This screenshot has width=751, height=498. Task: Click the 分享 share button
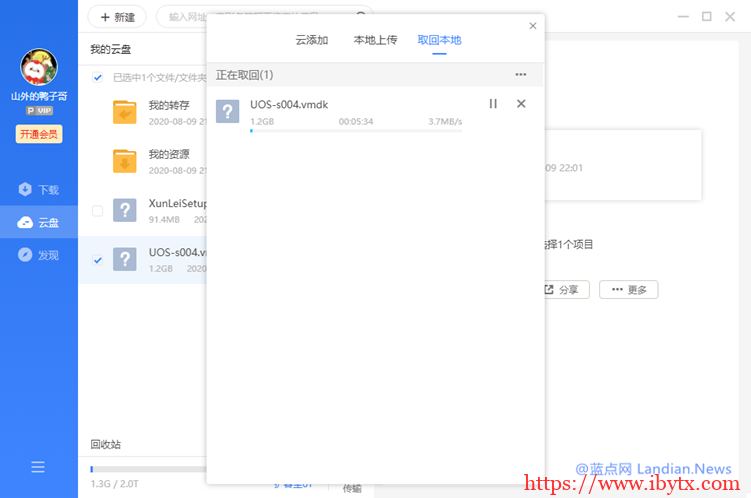point(561,290)
